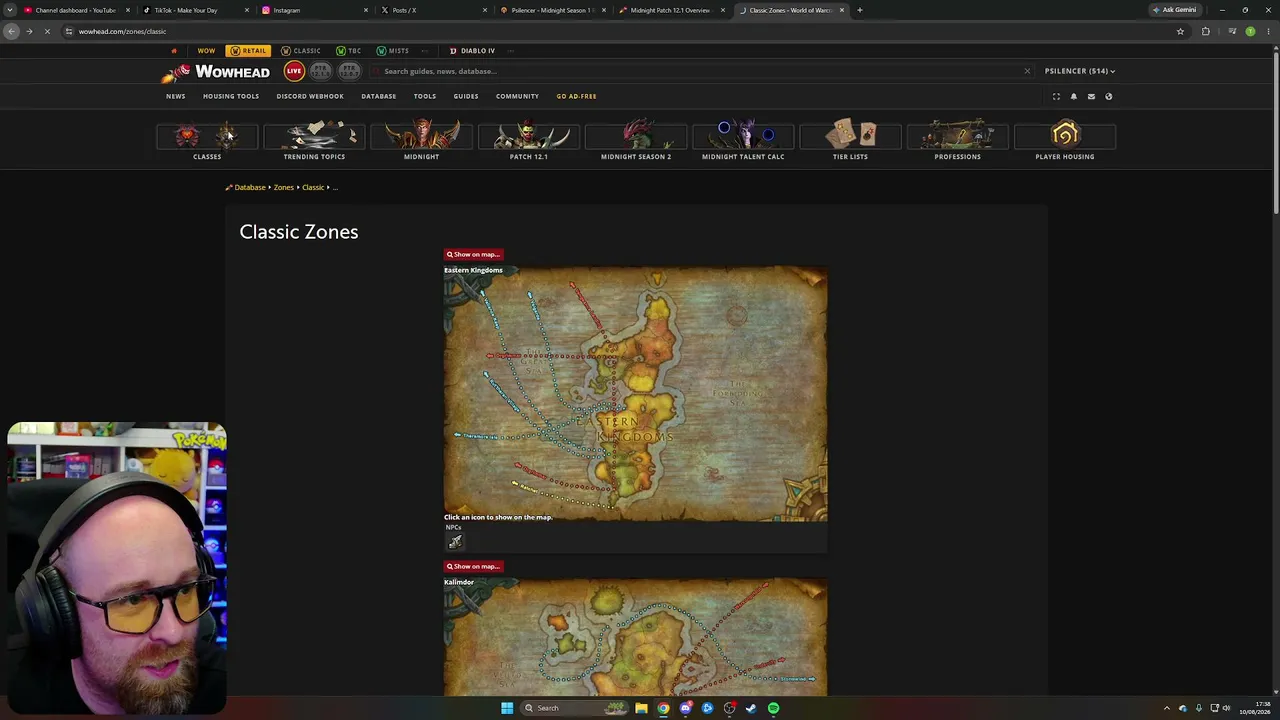The width and height of the screenshot is (1280, 720).
Task: Open the Zones breadcrumb link
Action: tap(284, 187)
